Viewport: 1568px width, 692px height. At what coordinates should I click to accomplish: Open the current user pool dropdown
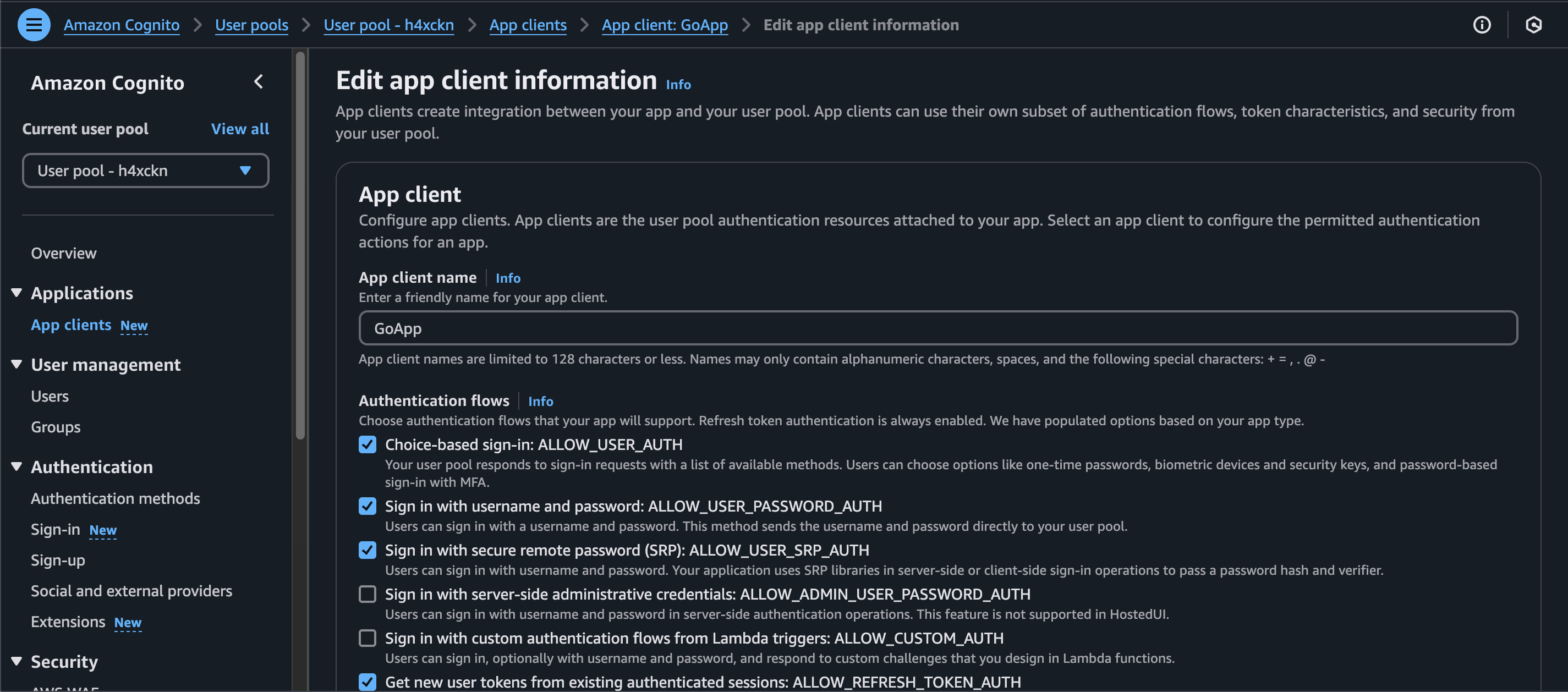coord(145,171)
